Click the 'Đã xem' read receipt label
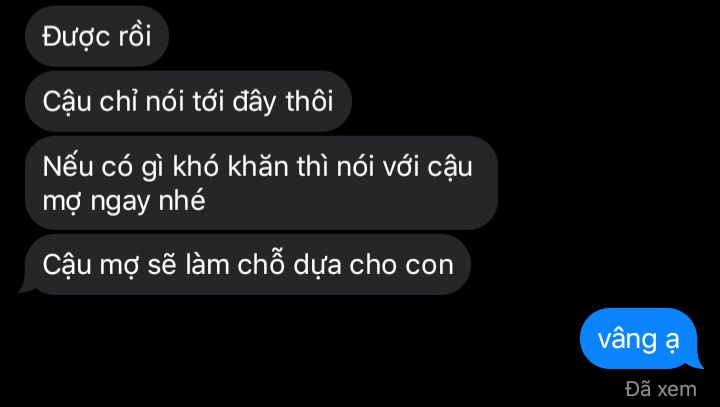Screen dimensions: 720x407 (661, 389)
